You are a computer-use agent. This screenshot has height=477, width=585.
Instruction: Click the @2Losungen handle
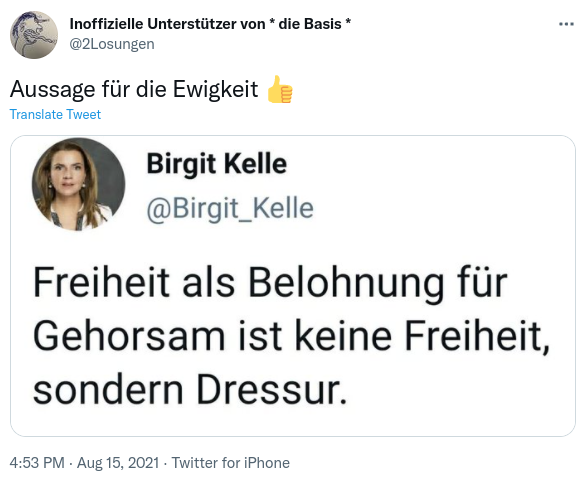click(112, 44)
